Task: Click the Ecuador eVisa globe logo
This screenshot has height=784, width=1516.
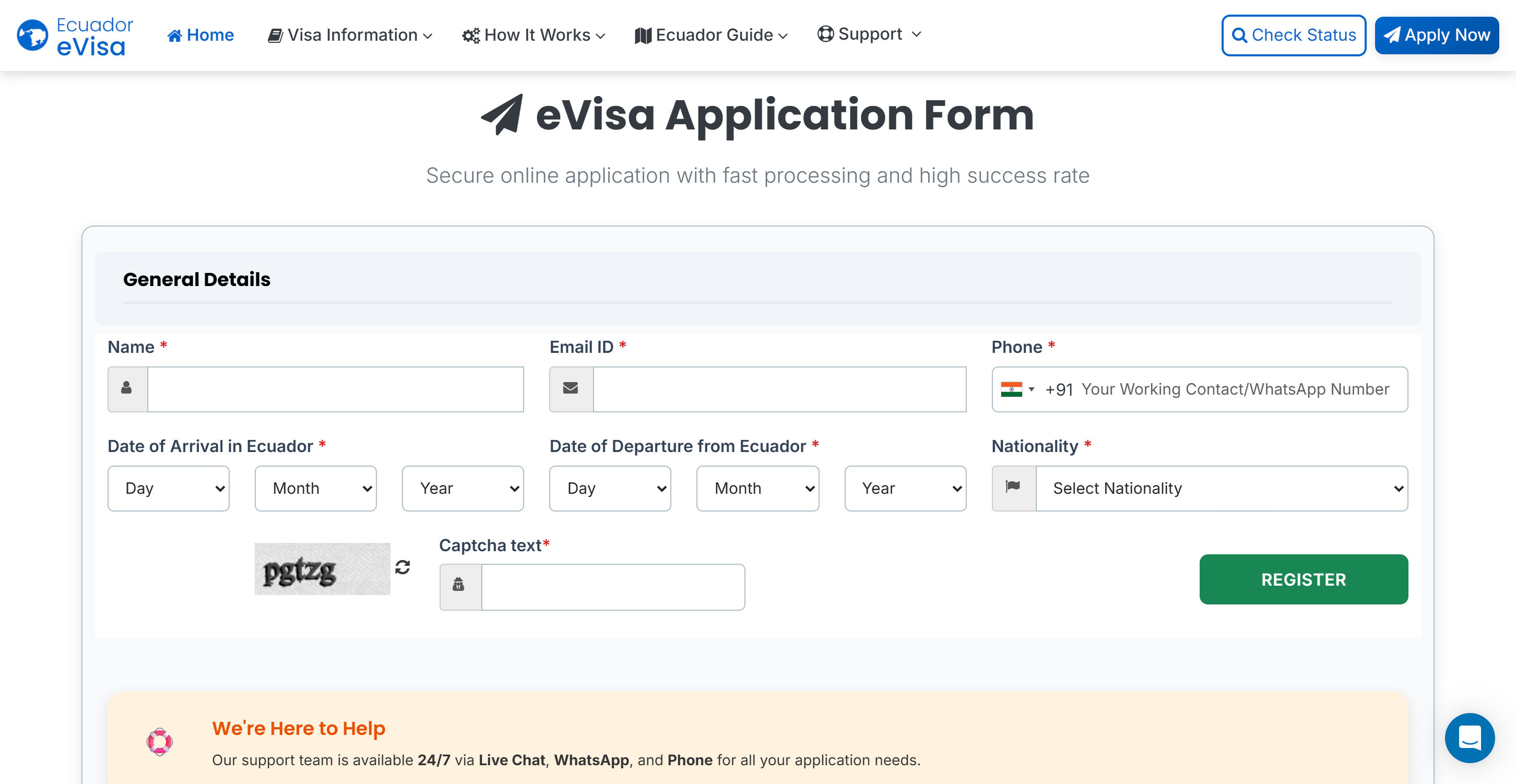Action: click(x=33, y=35)
